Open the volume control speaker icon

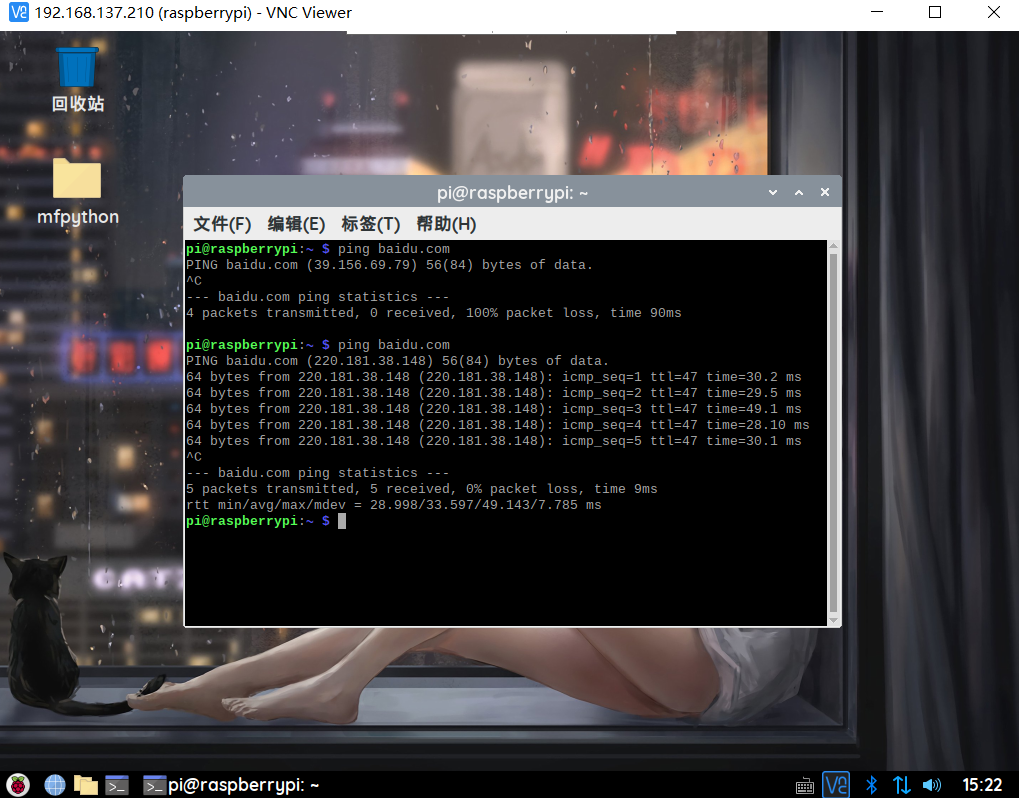(932, 785)
